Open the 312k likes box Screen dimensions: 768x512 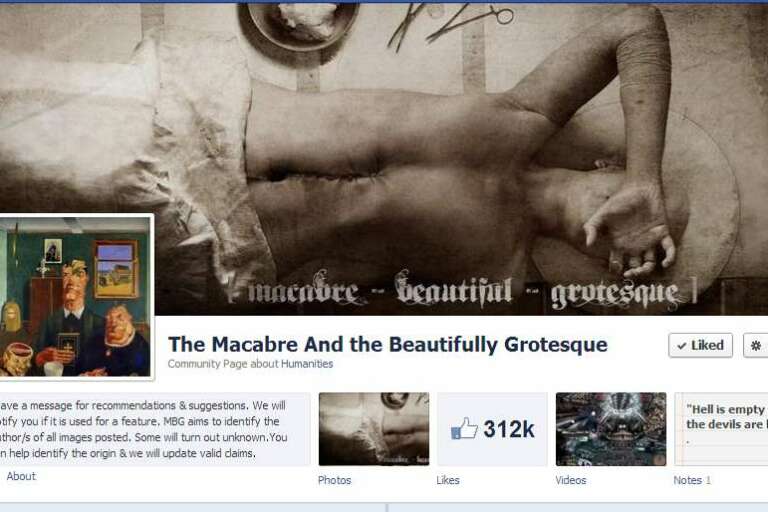pos(492,429)
